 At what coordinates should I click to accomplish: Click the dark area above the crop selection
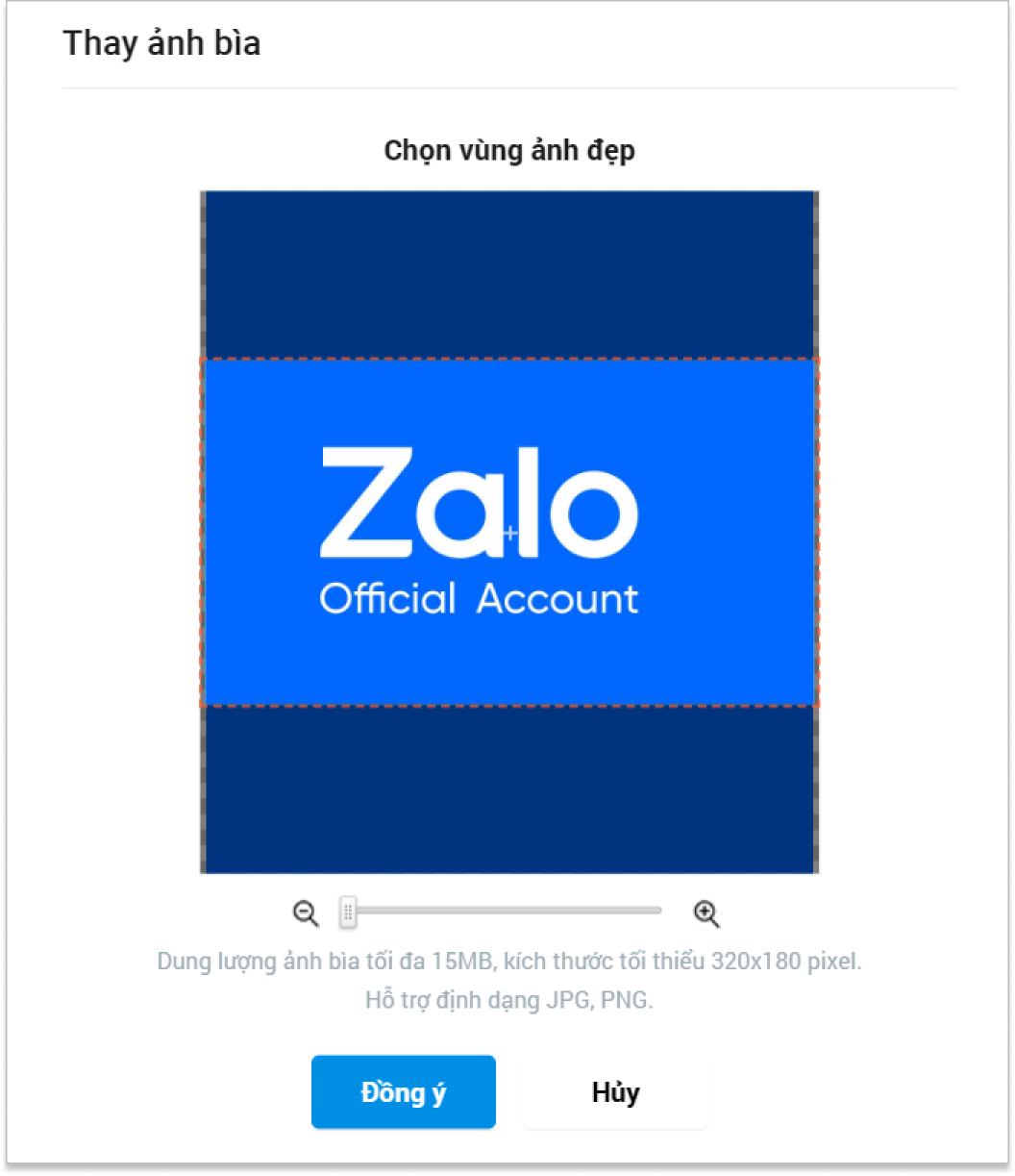(509, 274)
